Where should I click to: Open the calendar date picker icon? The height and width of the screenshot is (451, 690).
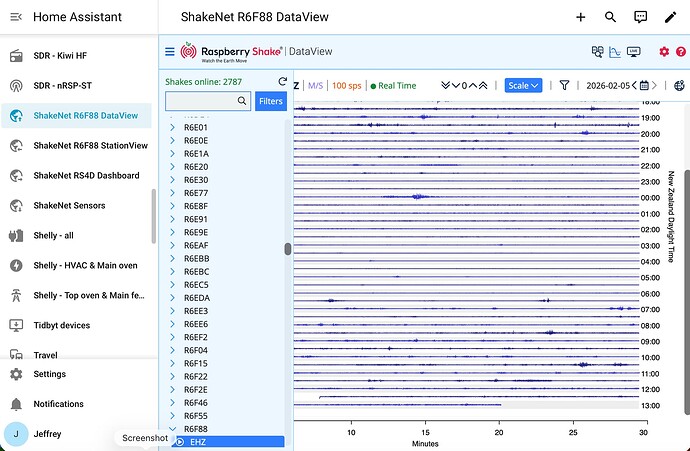(644, 86)
